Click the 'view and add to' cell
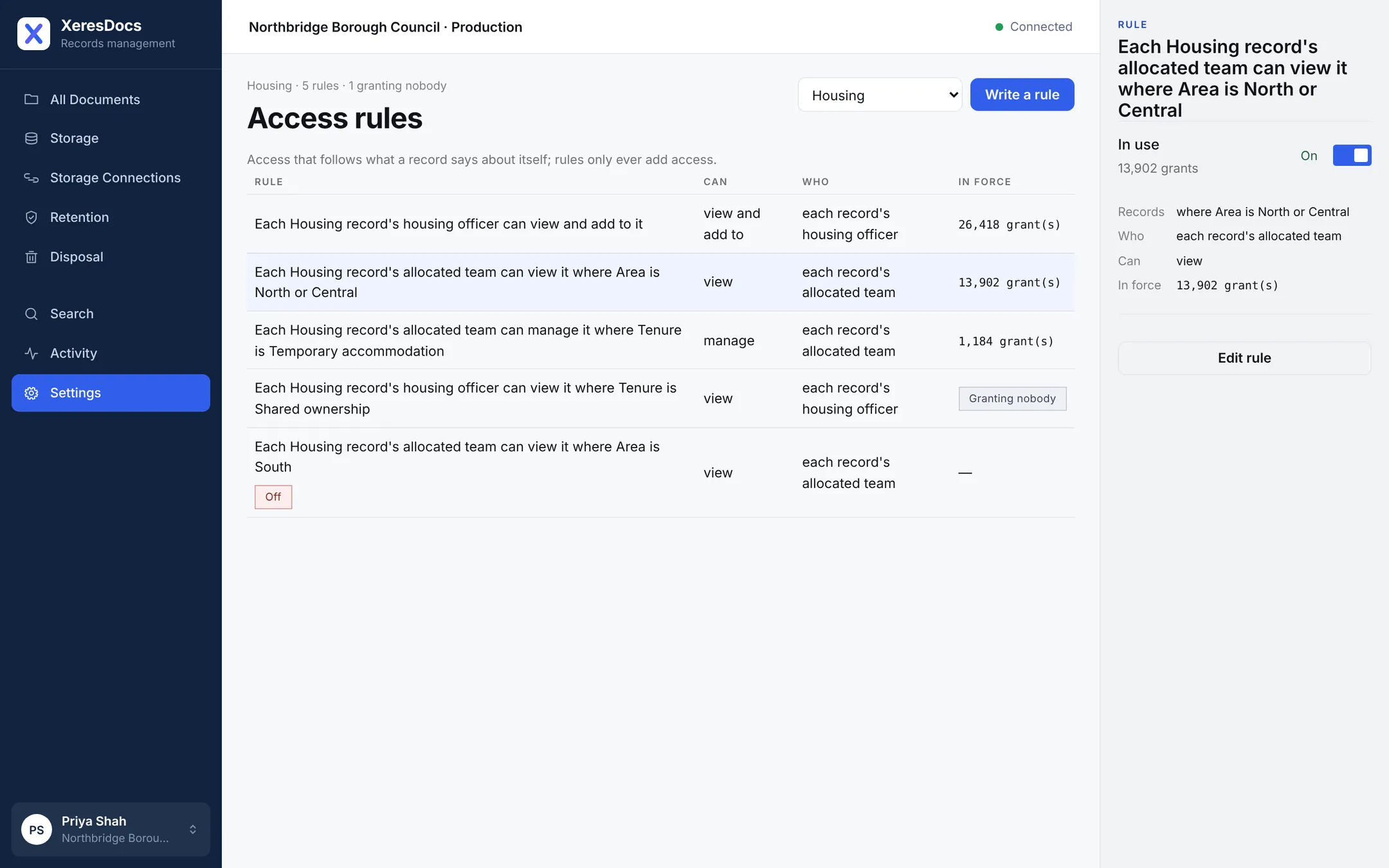This screenshot has width=1389, height=868. coord(732,224)
